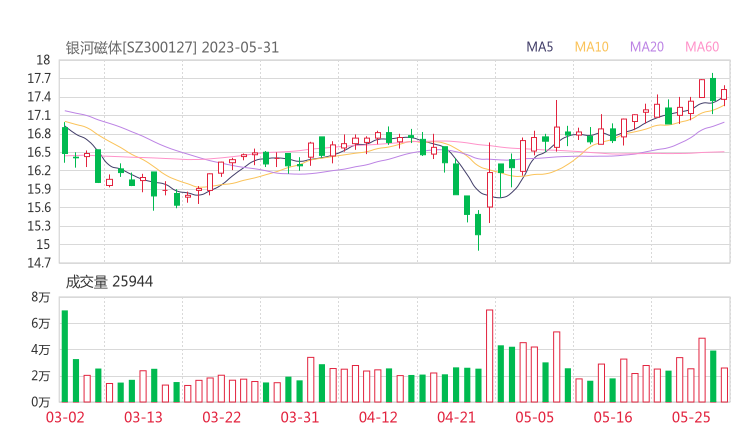Click the 03-31 date axis label
The height and width of the screenshot is (440, 740).
click(x=300, y=417)
